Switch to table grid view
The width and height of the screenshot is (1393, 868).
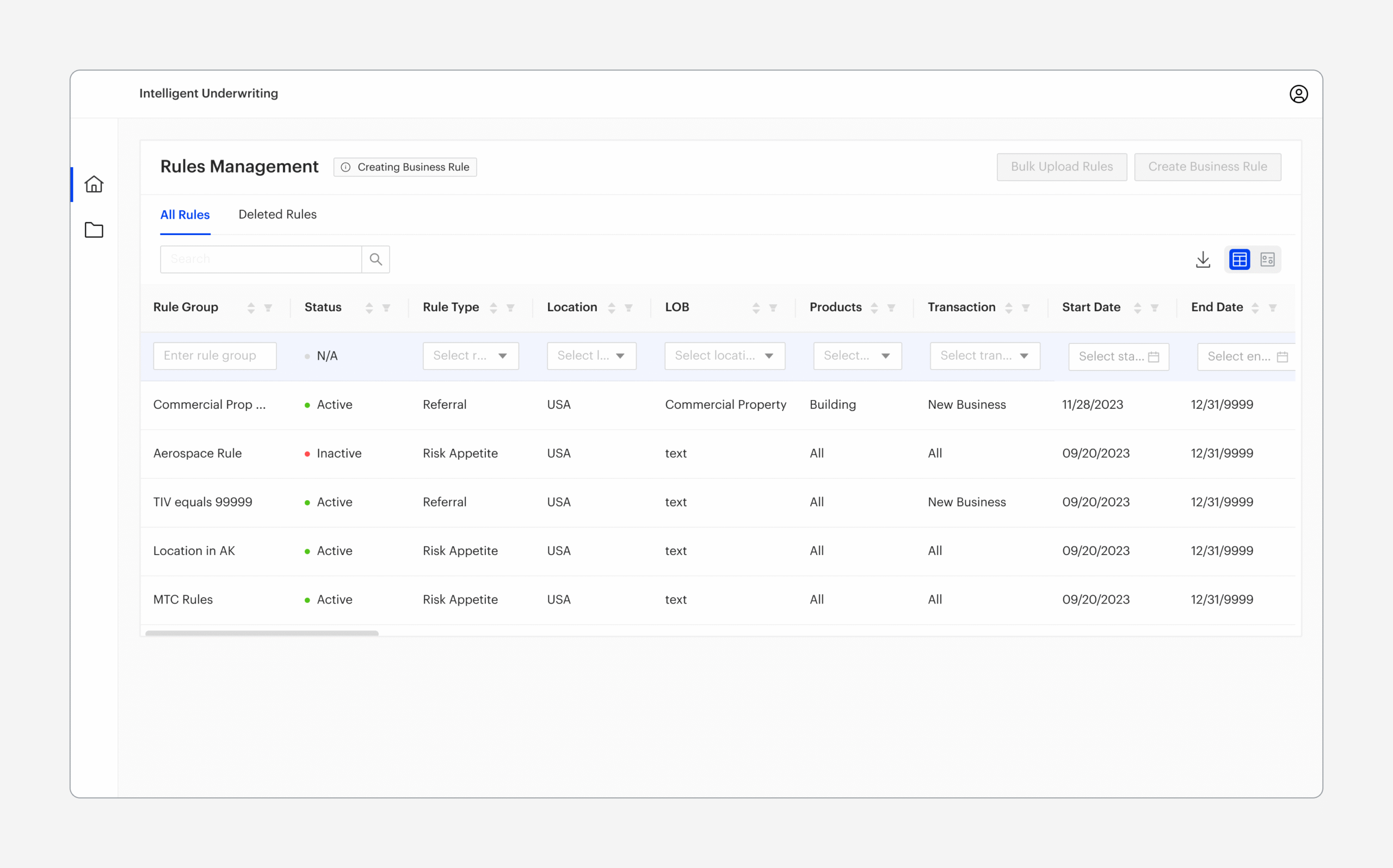[x=1239, y=260]
